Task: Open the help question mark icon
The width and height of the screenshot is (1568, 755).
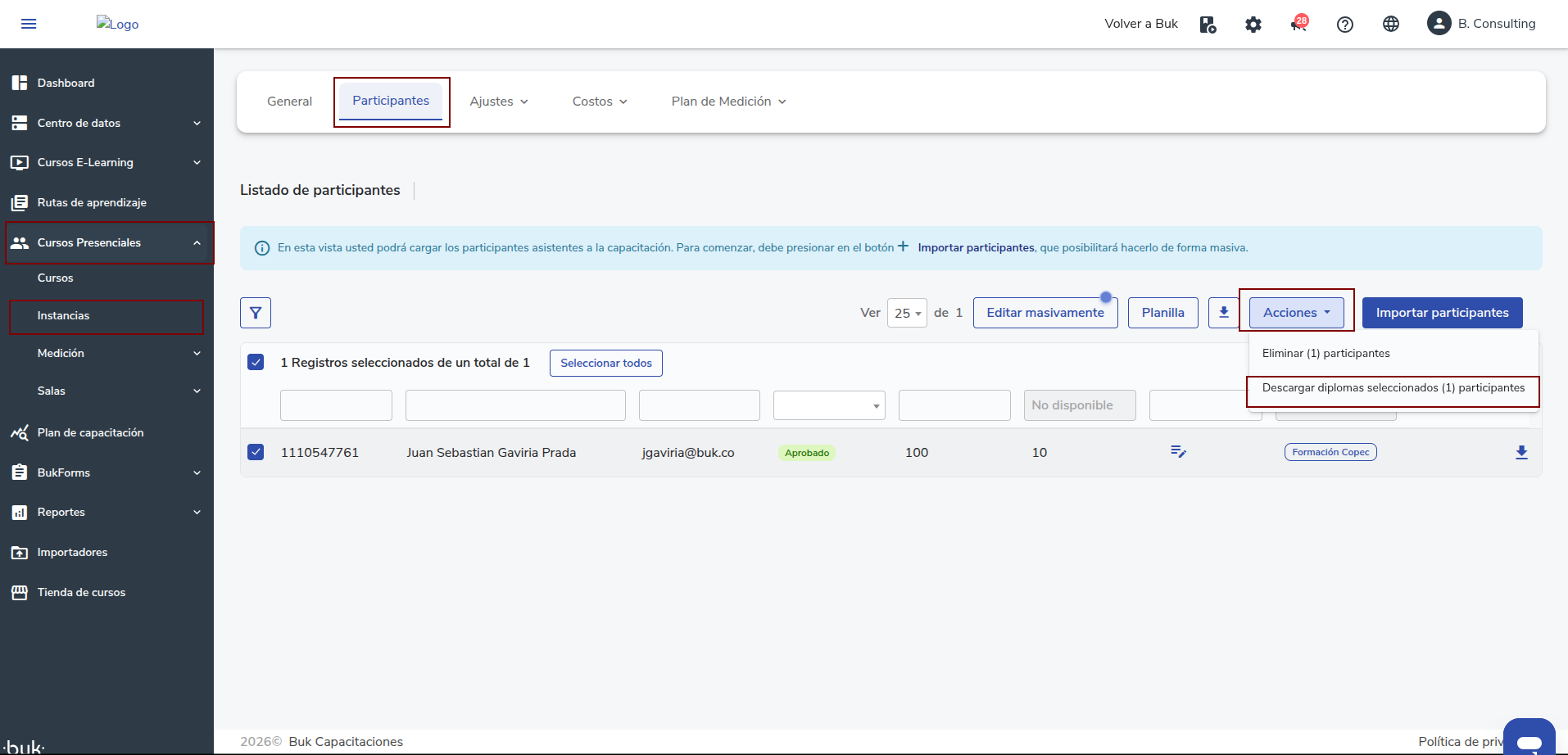Action: tap(1345, 25)
